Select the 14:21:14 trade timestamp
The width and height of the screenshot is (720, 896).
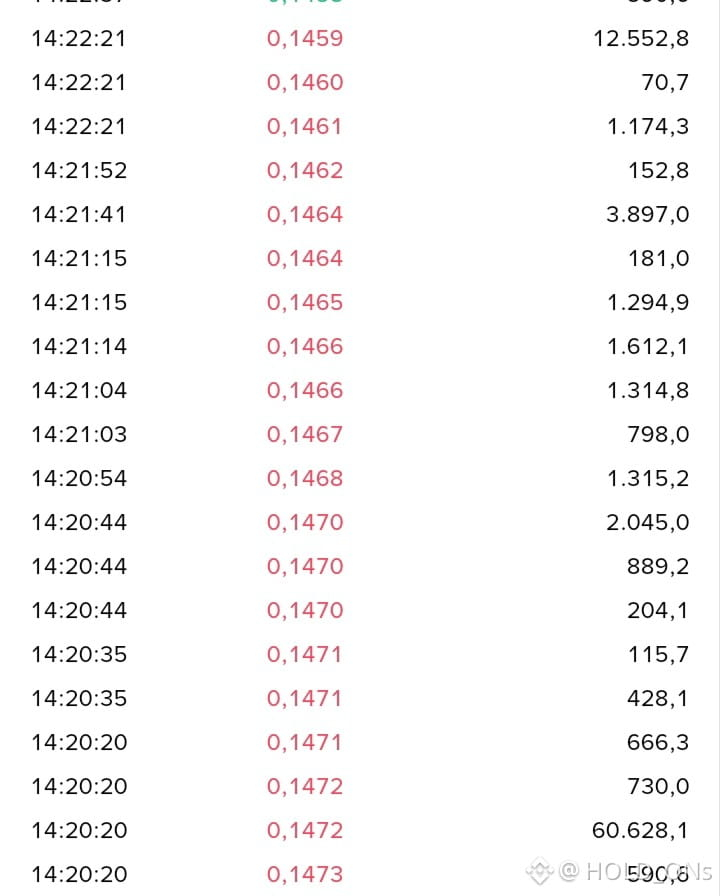(x=79, y=347)
